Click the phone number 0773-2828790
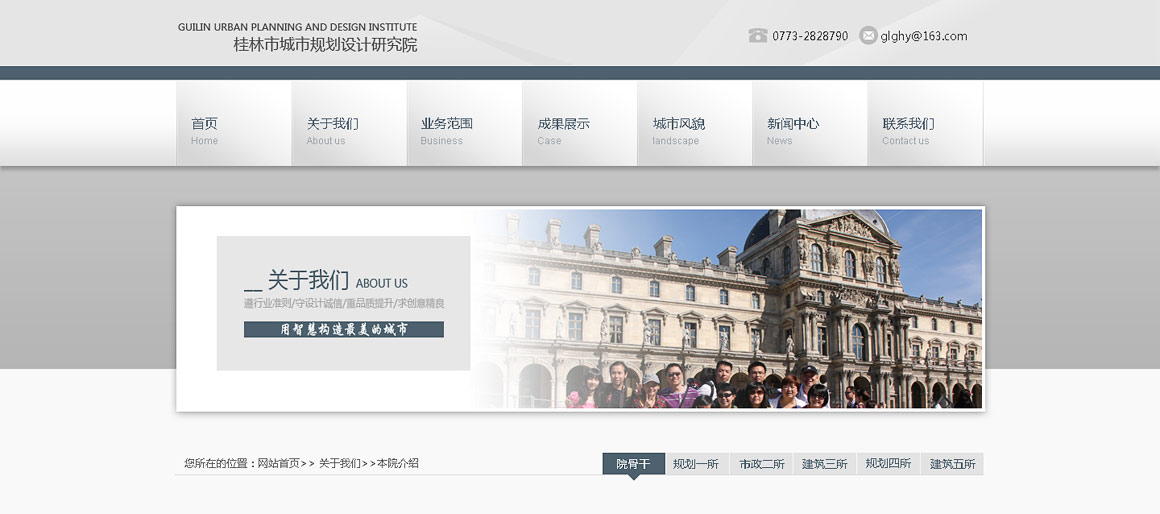 pyautogui.click(x=810, y=36)
